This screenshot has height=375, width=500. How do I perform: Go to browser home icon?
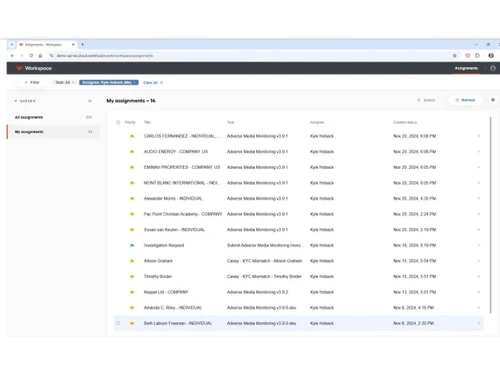[x=40, y=56]
